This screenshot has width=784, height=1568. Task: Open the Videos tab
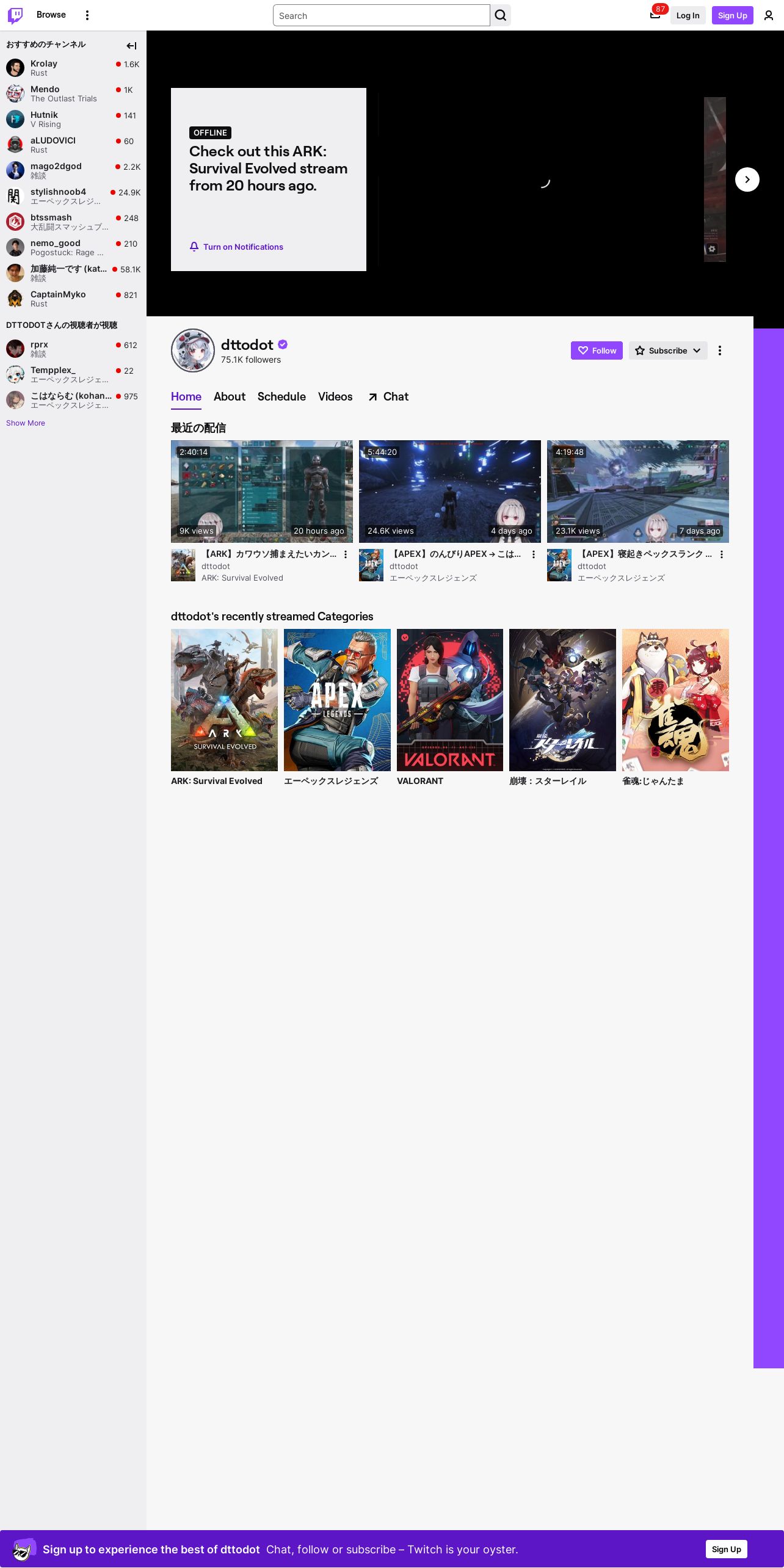[335, 396]
